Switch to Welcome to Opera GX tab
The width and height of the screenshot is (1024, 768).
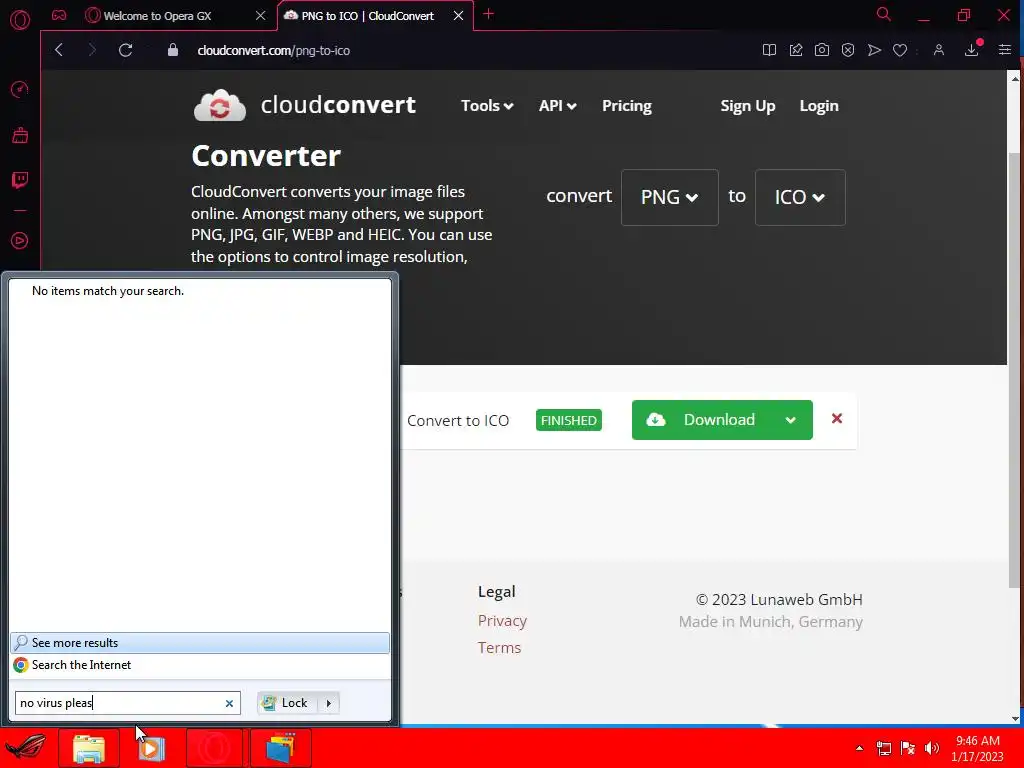click(x=158, y=16)
